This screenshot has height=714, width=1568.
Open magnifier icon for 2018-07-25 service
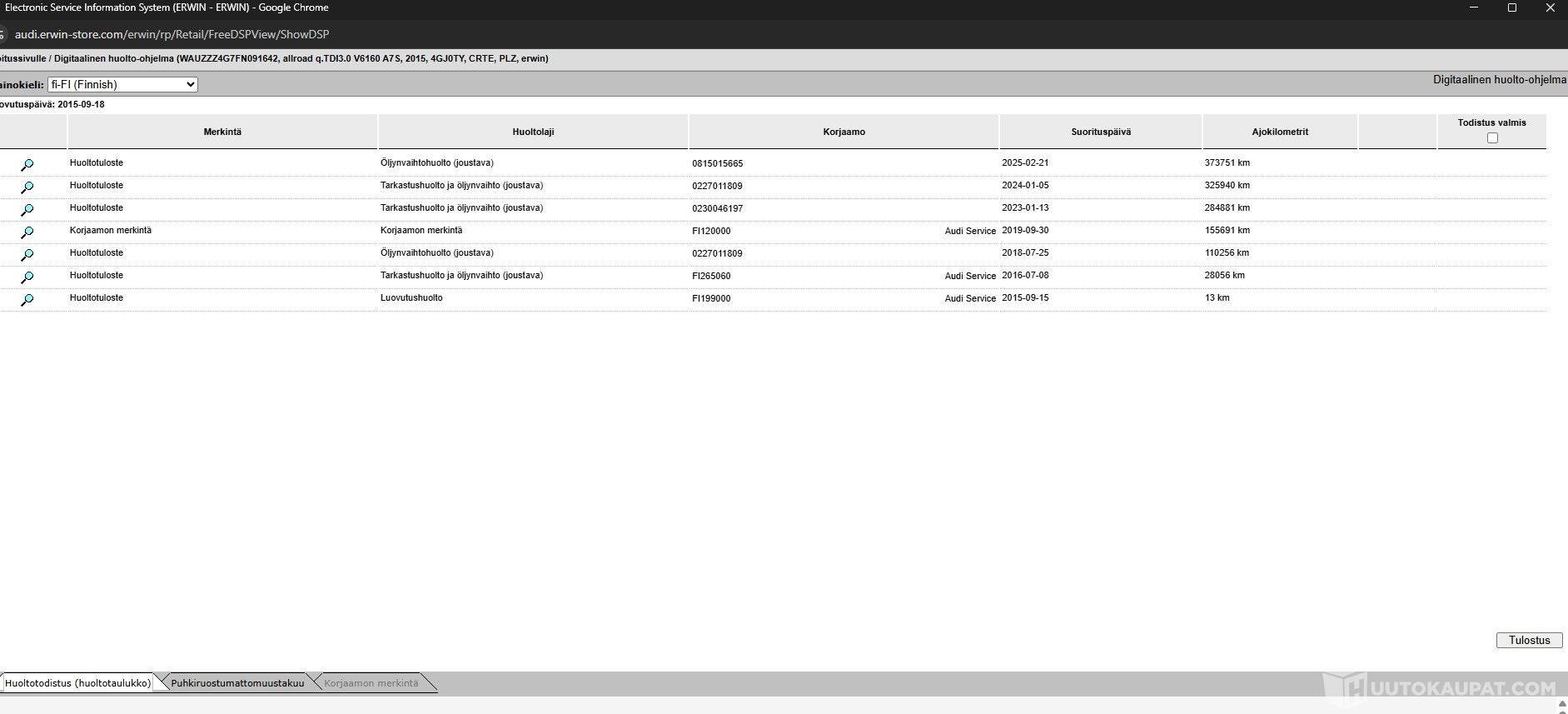click(x=27, y=255)
